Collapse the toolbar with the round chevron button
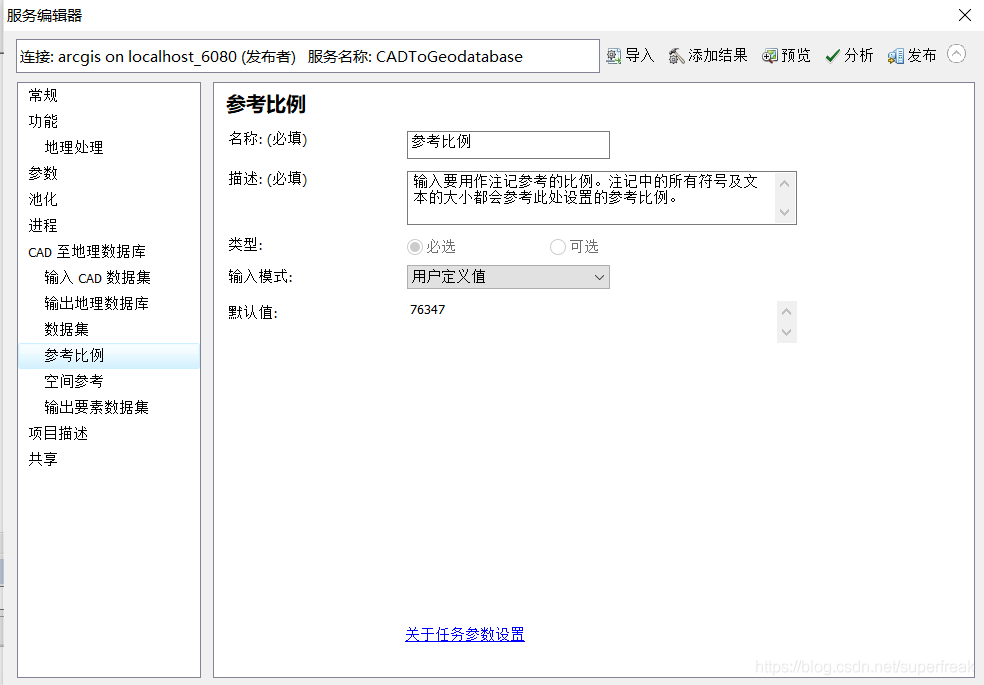The image size is (984, 685). click(956, 54)
